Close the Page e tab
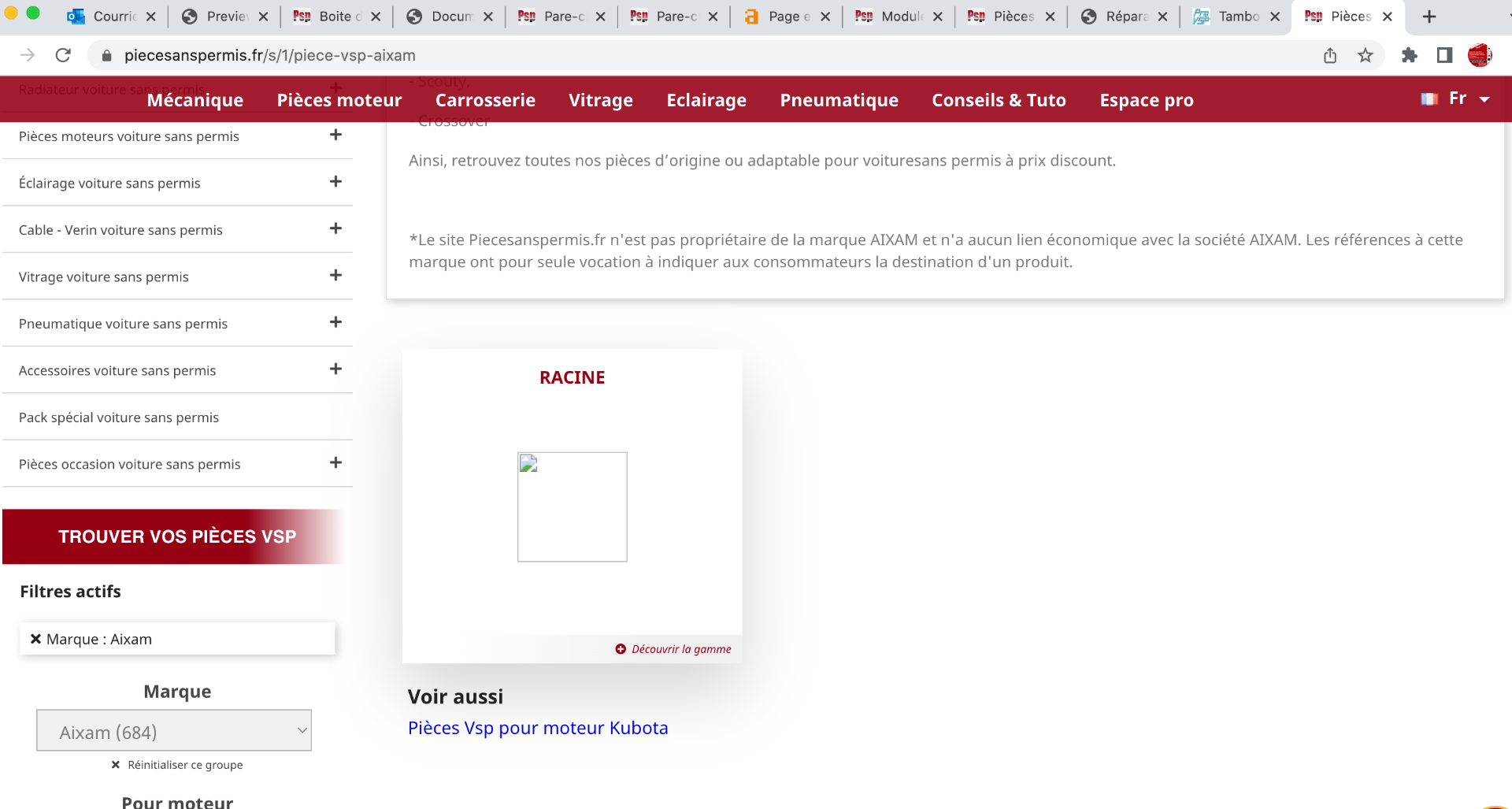Viewport: 1512px width, 809px height. click(825, 17)
